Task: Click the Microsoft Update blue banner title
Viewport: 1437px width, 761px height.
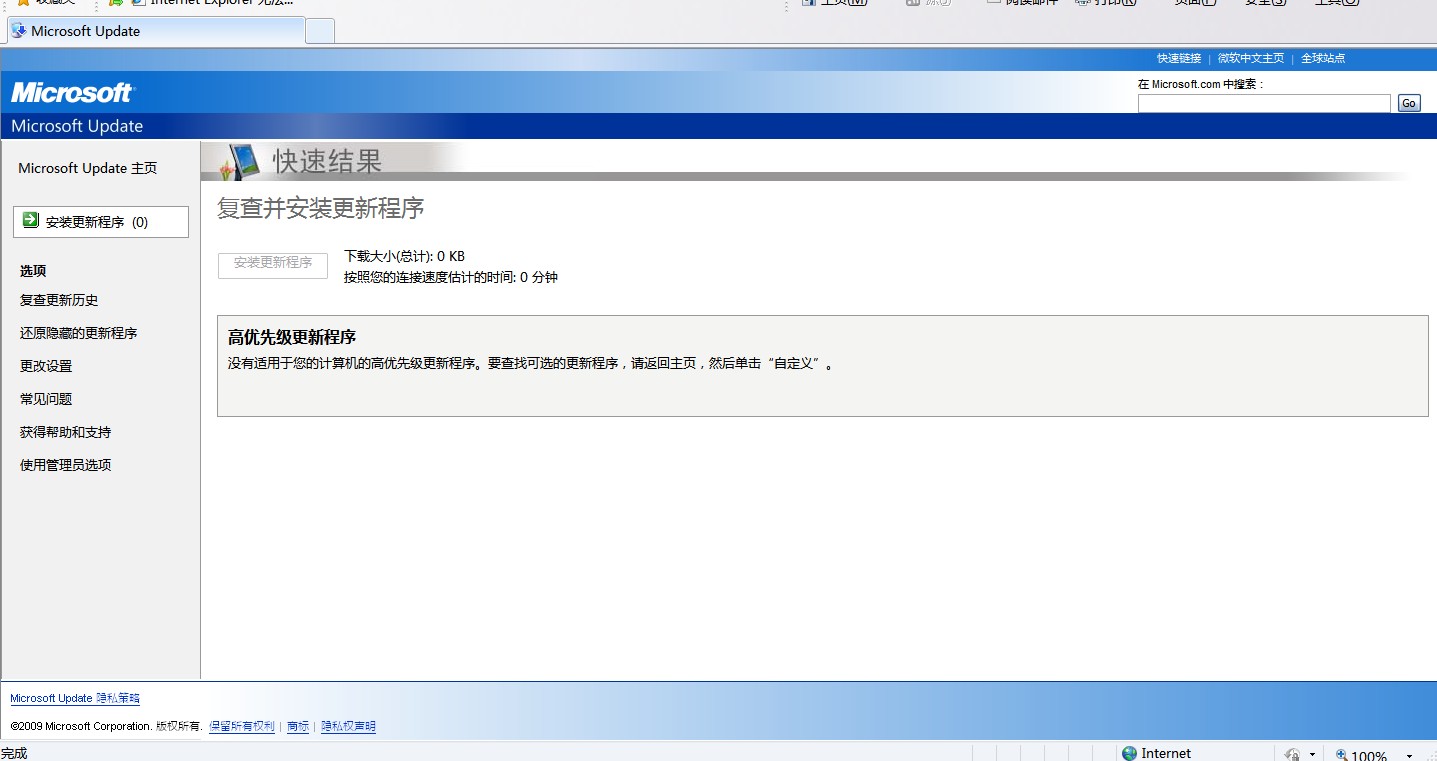Action: pyautogui.click(x=77, y=126)
